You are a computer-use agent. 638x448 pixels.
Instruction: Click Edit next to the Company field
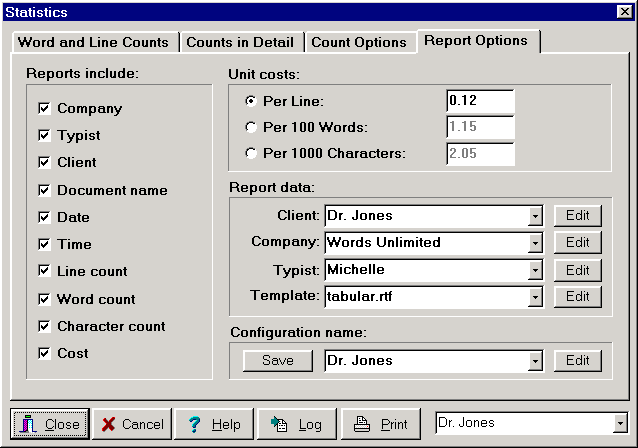click(x=578, y=243)
